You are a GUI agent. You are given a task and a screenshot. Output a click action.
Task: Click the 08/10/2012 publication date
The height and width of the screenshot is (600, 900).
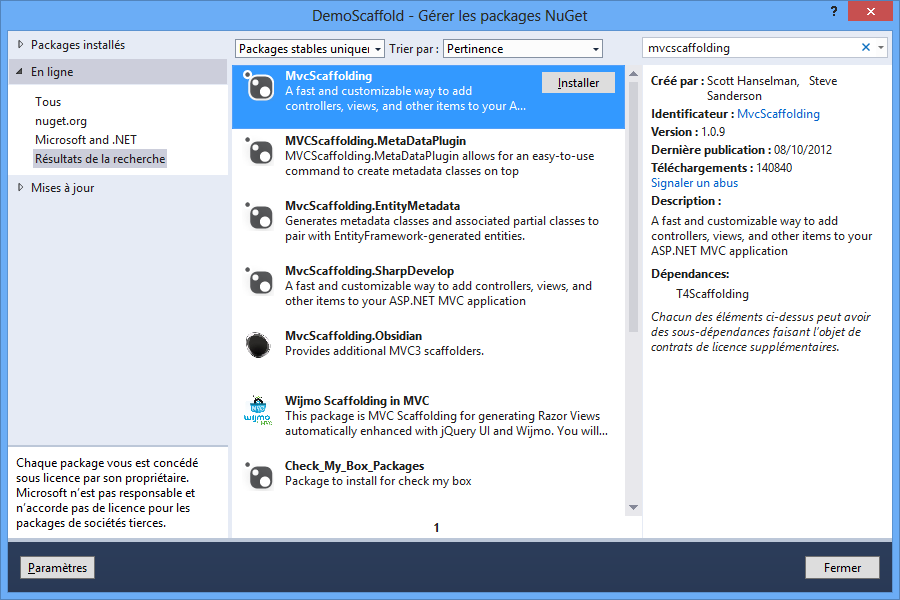(802, 149)
